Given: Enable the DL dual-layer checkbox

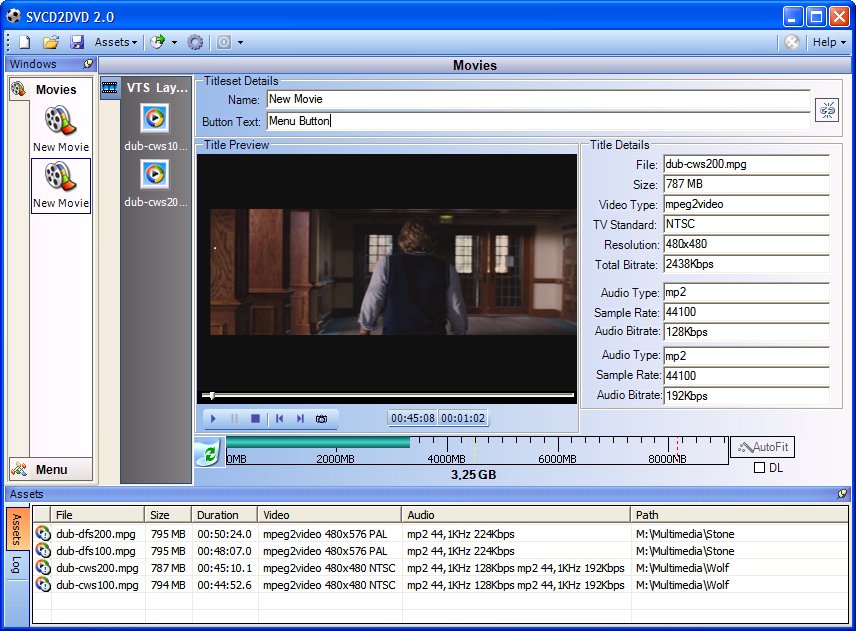Looking at the screenshot, I should (759, 468).
